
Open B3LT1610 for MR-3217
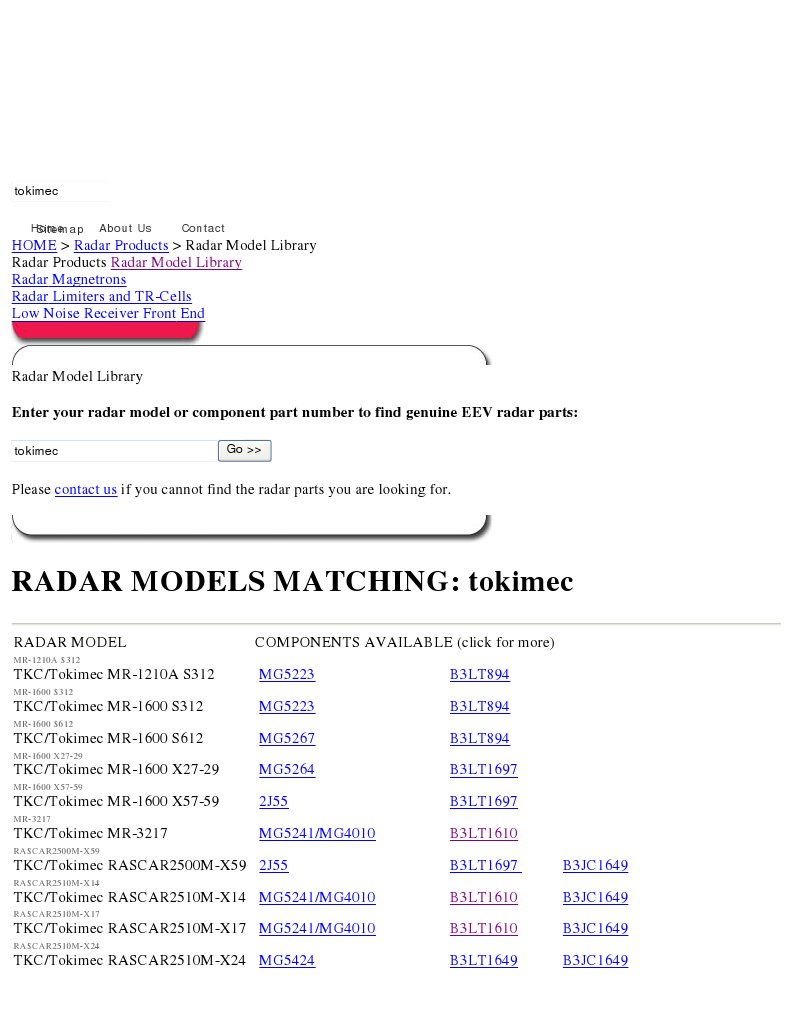pyautogui.click(x=484, y=834)
